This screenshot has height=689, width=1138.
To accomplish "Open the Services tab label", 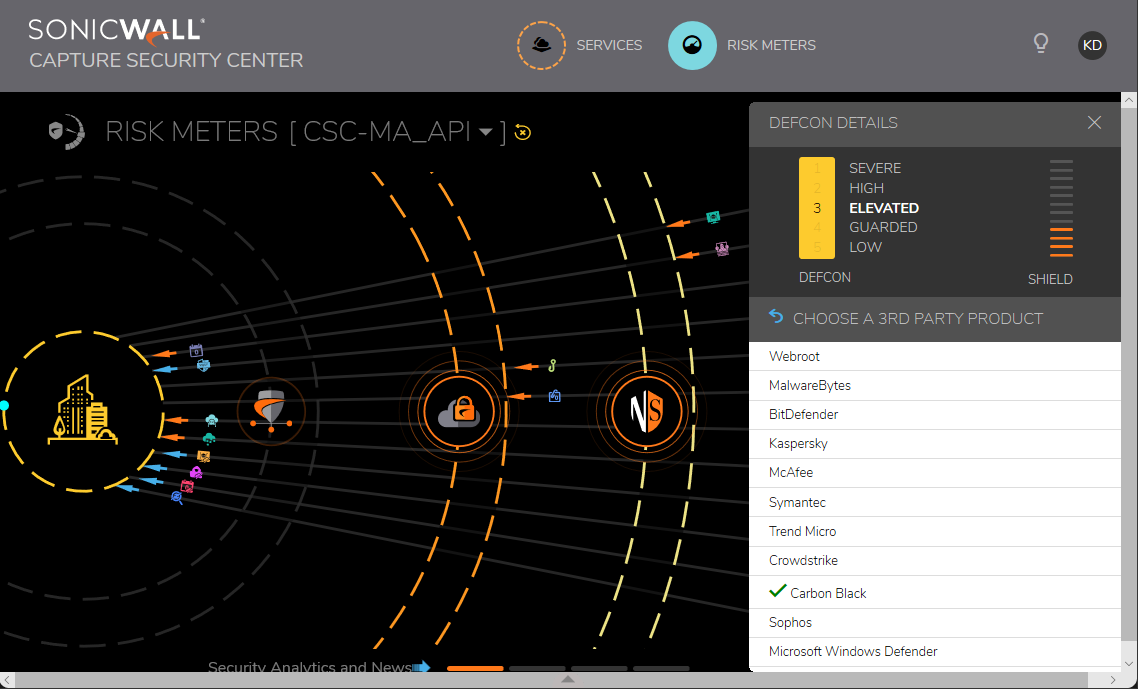I will click(609, 45).
